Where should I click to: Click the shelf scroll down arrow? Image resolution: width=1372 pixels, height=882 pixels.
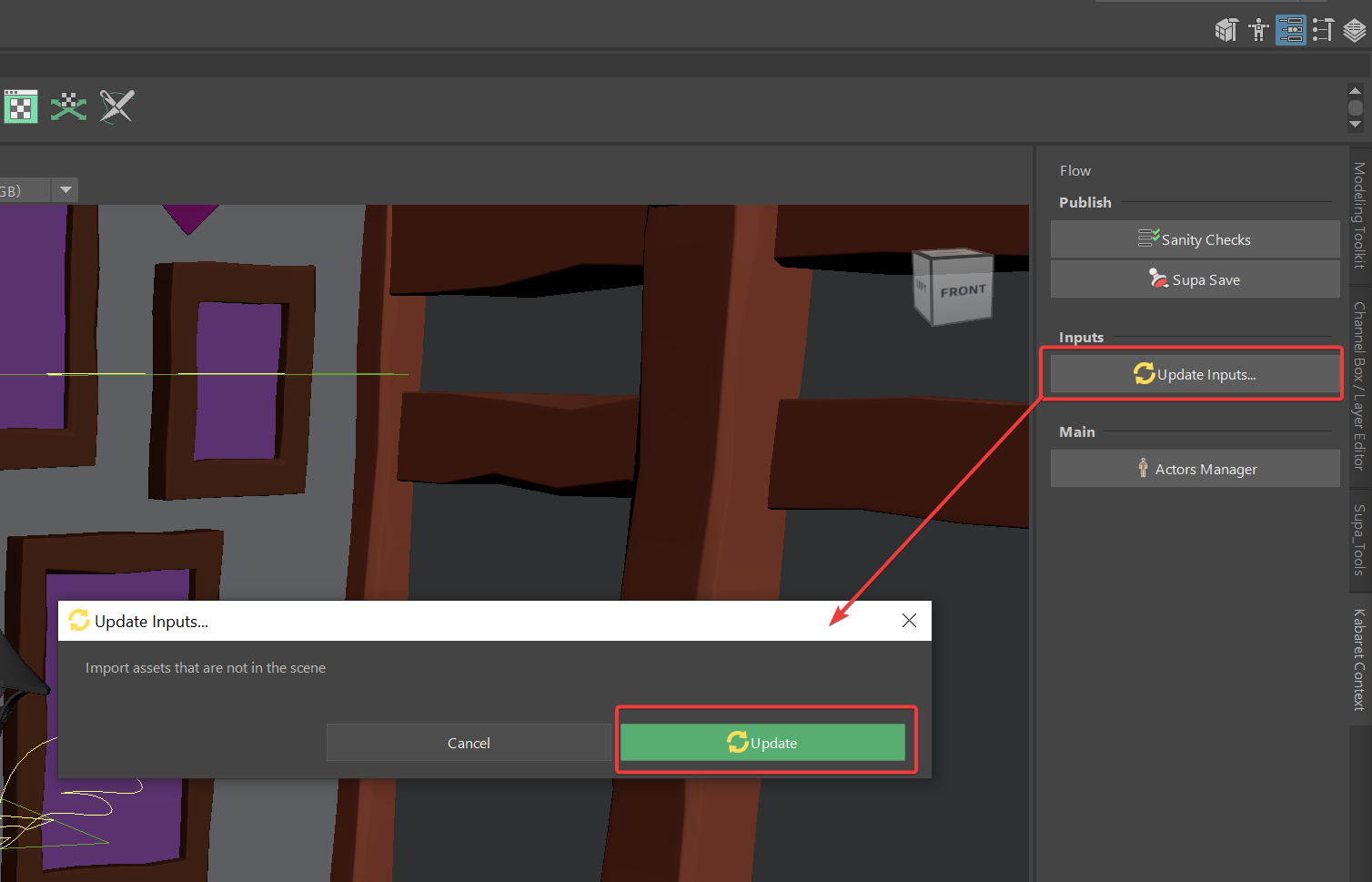(1356, 124)
